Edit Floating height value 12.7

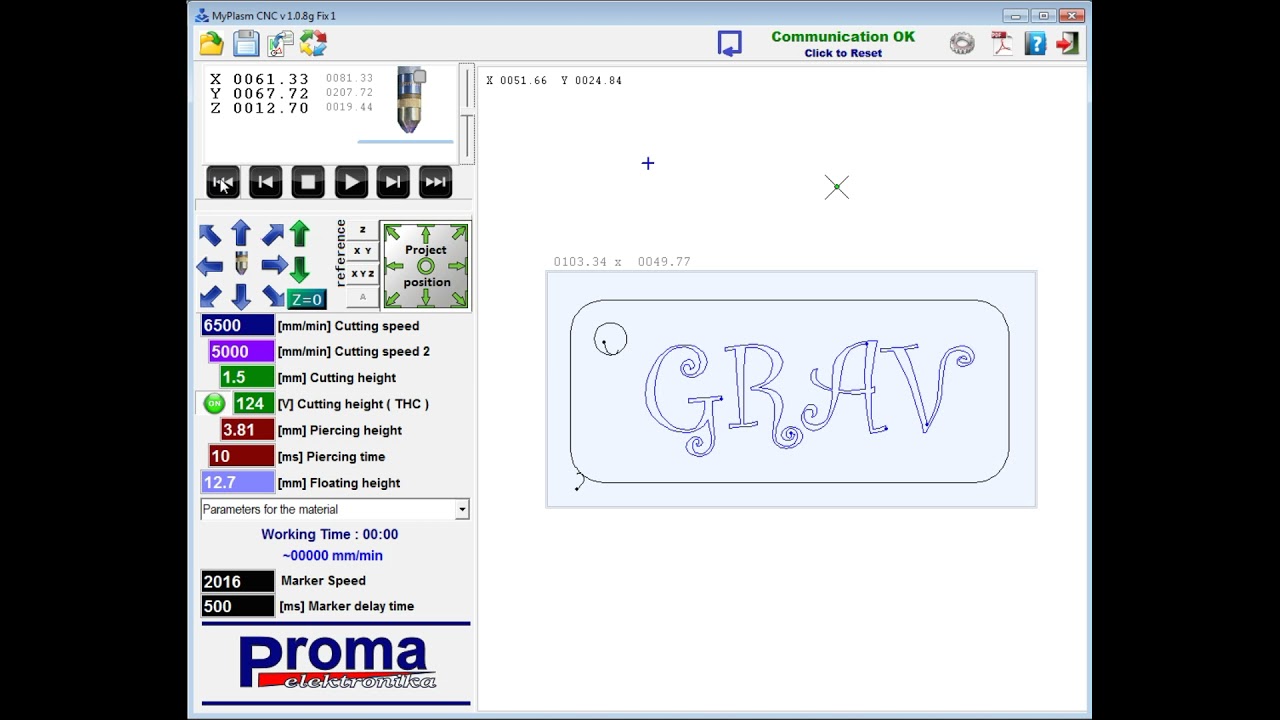pyautogui.click(x=237, y=483)
